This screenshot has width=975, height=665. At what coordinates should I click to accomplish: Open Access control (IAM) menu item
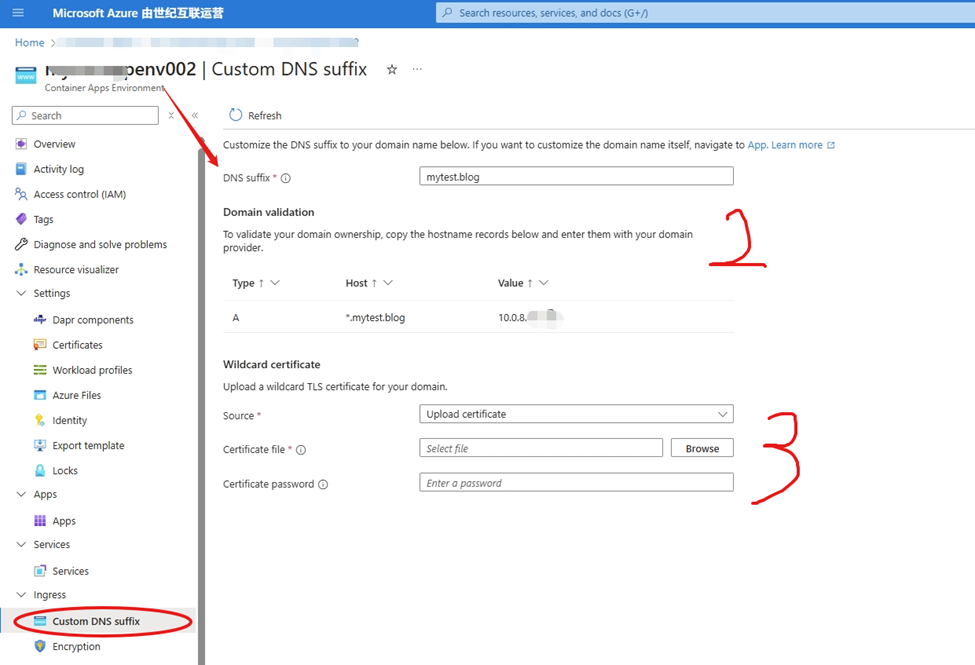(79, 194)
